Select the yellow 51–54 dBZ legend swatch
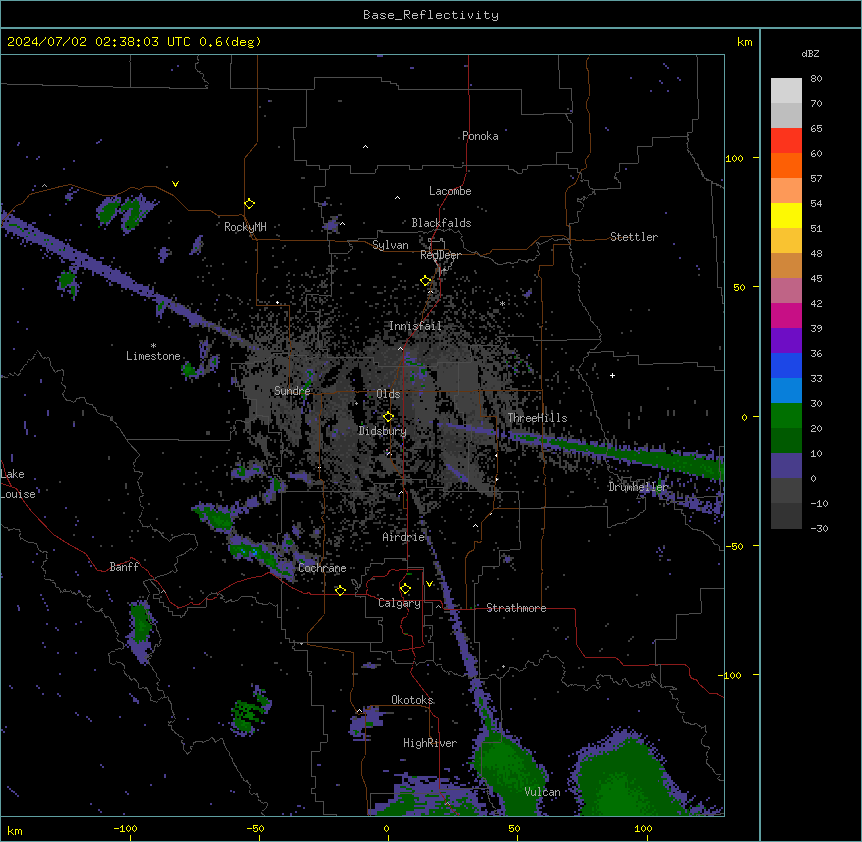The height and width of the screenshot is (842, 862). [x=786, y=215]
